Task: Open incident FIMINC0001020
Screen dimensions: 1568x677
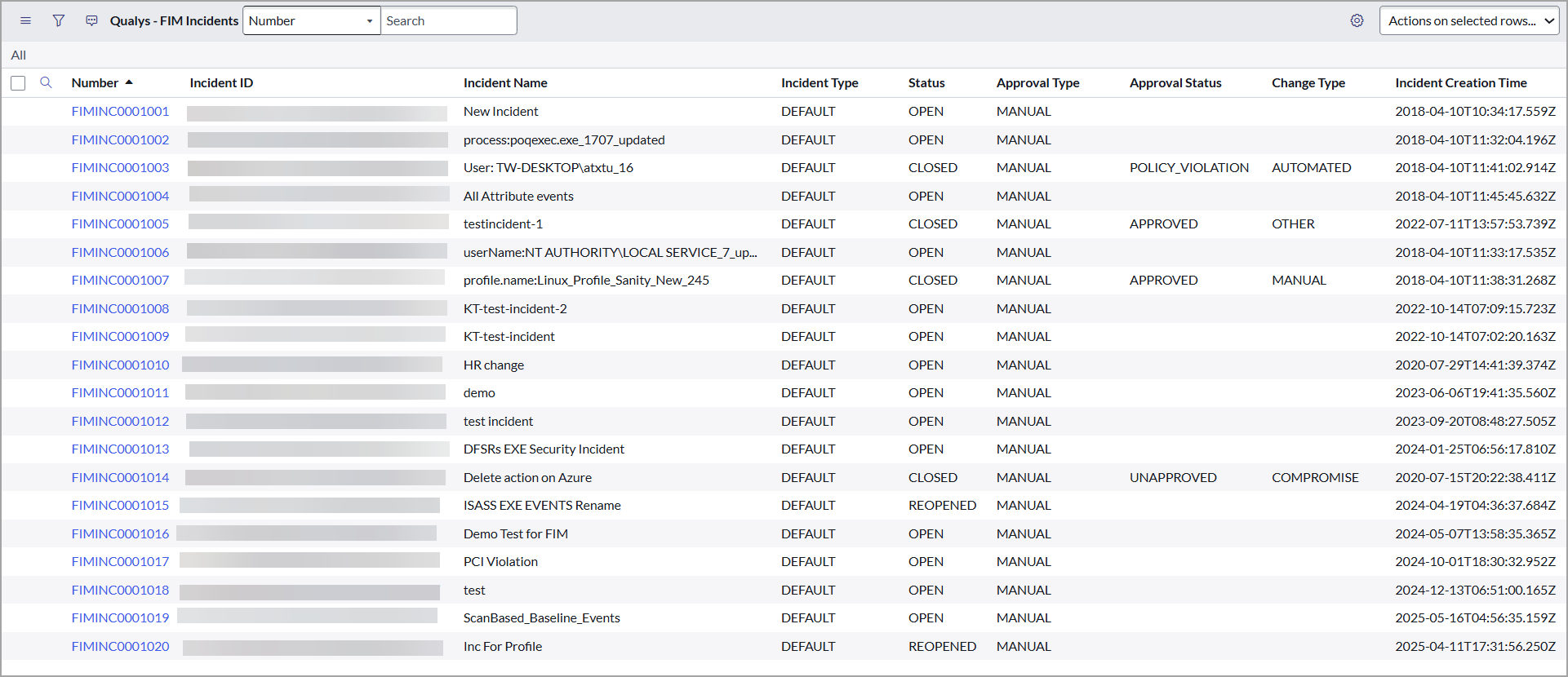Action: pos(120,647)
